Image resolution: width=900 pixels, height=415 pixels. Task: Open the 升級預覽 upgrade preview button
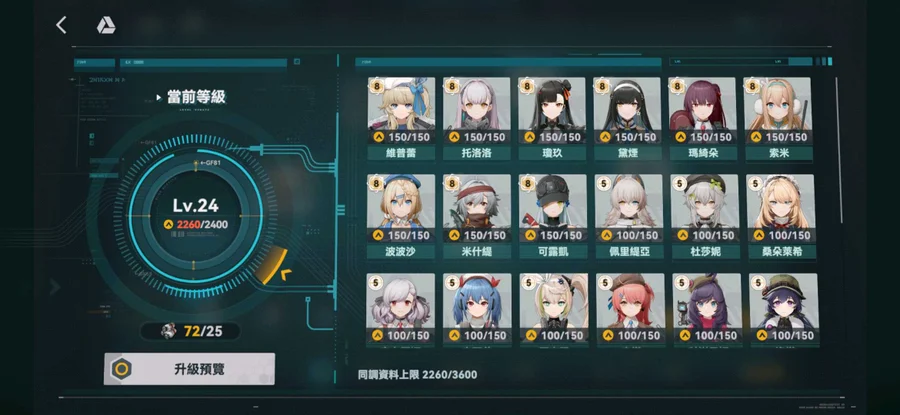[189, 369]
